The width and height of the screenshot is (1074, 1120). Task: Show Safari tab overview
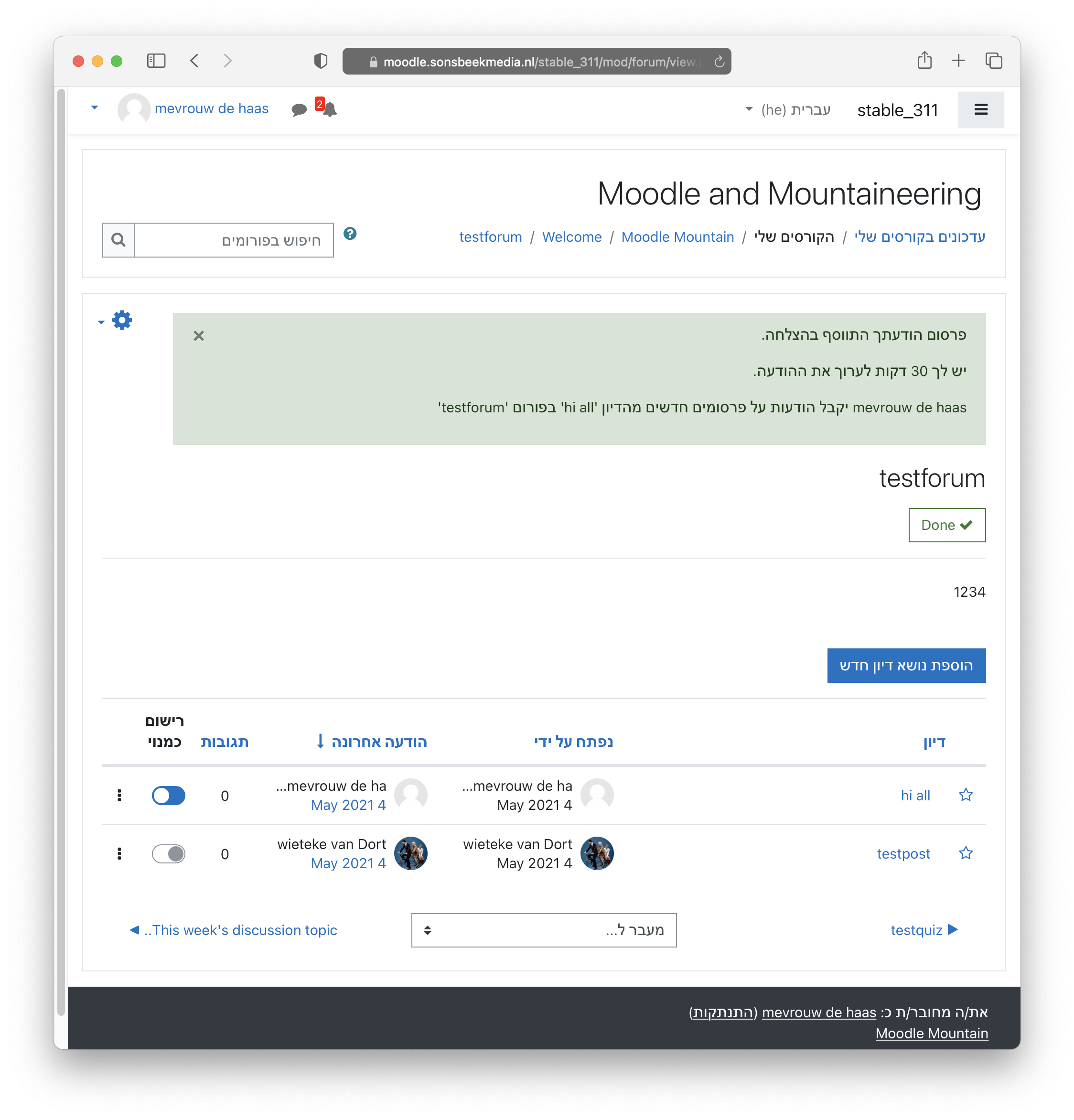(x=993, y=61)
